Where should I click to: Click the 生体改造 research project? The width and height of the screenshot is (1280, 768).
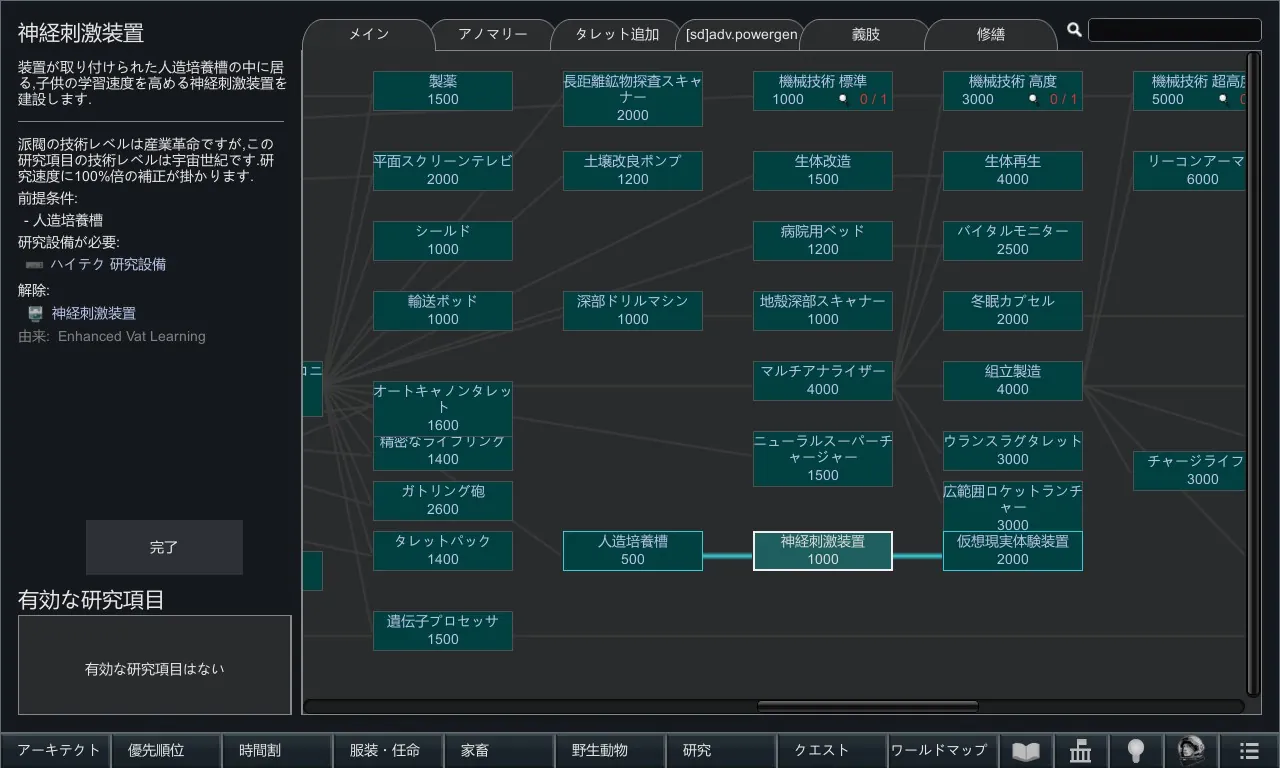(822, 171)
